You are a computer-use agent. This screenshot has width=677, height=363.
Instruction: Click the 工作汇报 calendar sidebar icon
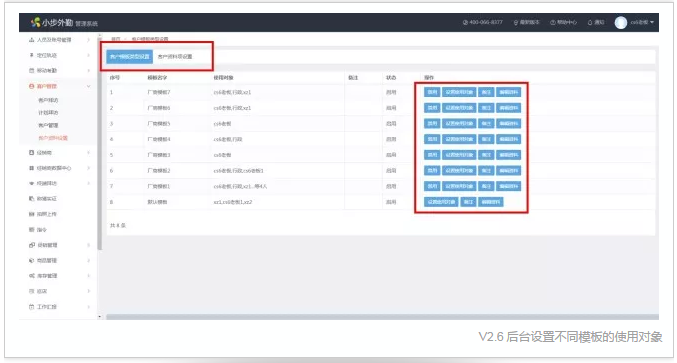(31, 307)
